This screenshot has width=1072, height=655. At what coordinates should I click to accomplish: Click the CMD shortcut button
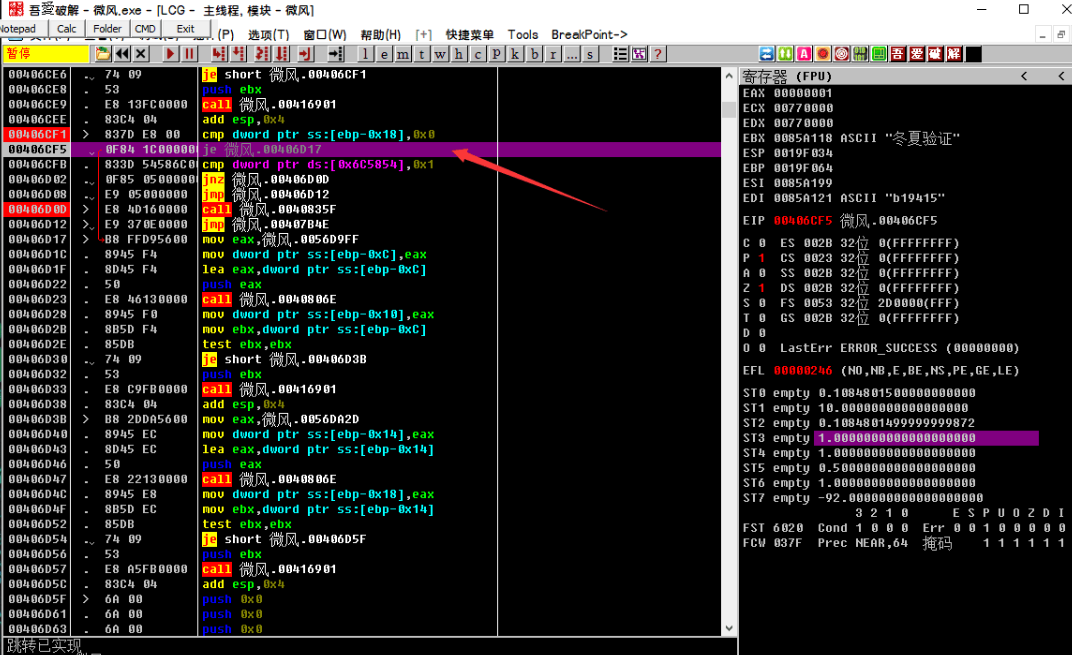click(x=145, y=29)
